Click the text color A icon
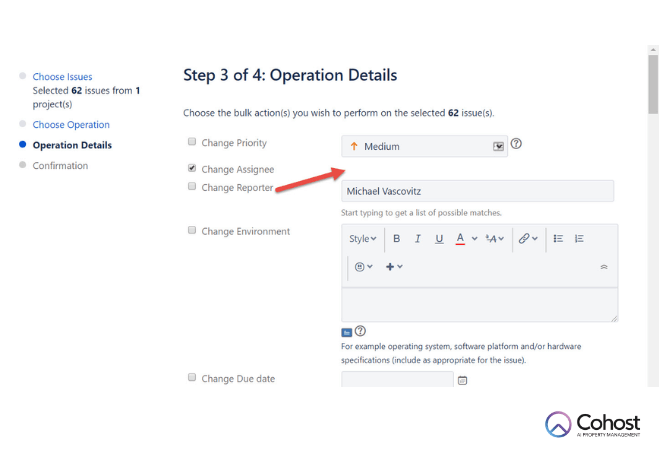659x450 pixels. coord(460,239)
